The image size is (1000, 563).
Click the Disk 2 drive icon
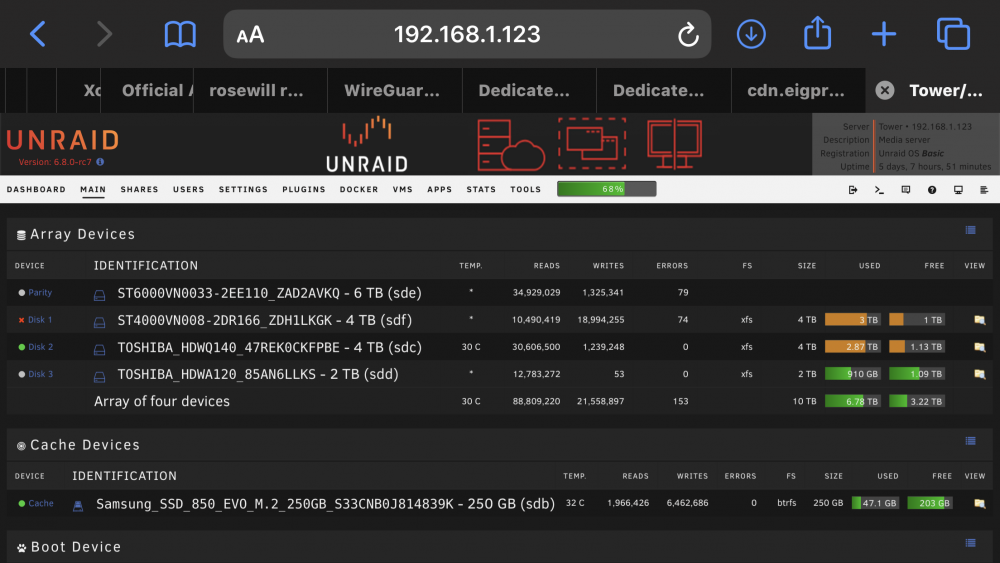99,349
